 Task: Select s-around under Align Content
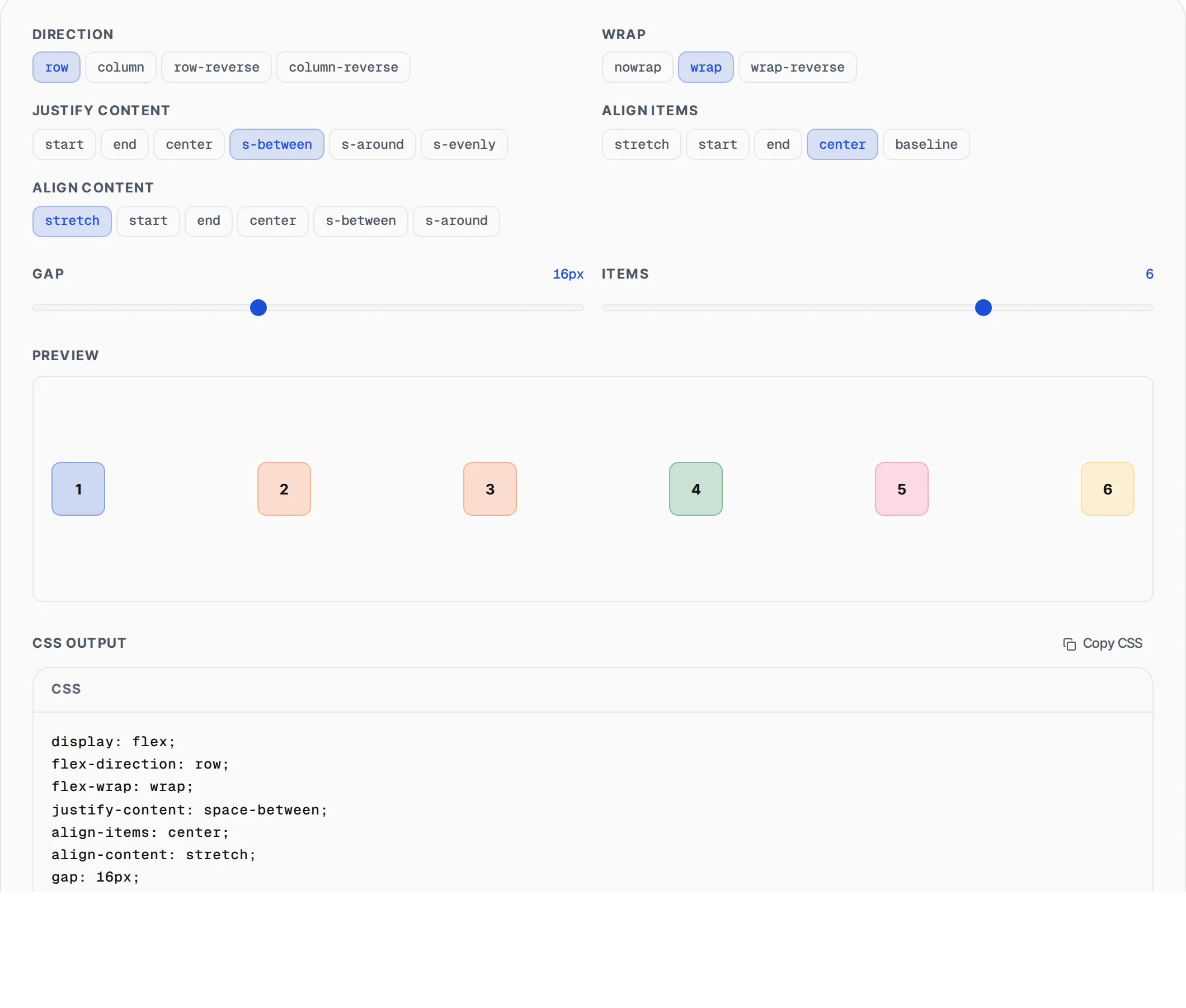coord(456,221)
